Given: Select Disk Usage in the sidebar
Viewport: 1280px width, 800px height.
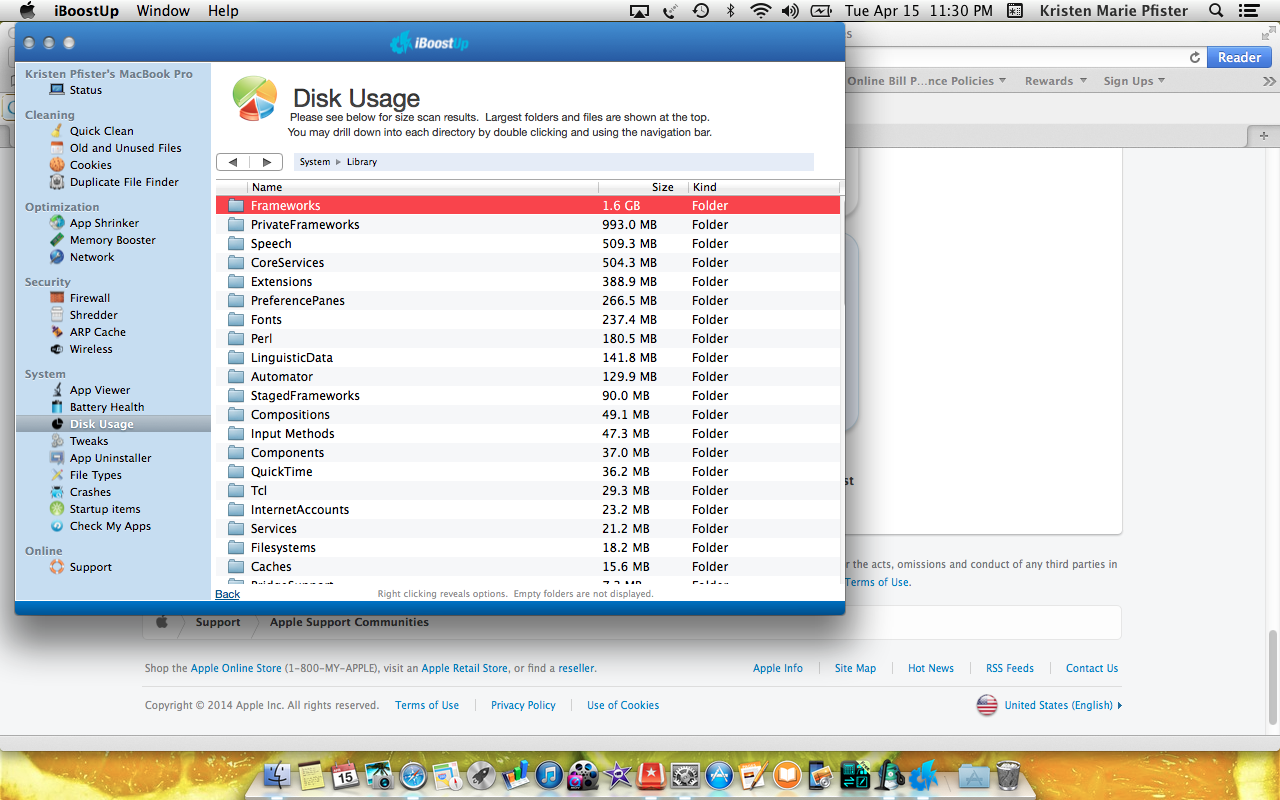Looking at the screenshot, I should pos(113,424).
